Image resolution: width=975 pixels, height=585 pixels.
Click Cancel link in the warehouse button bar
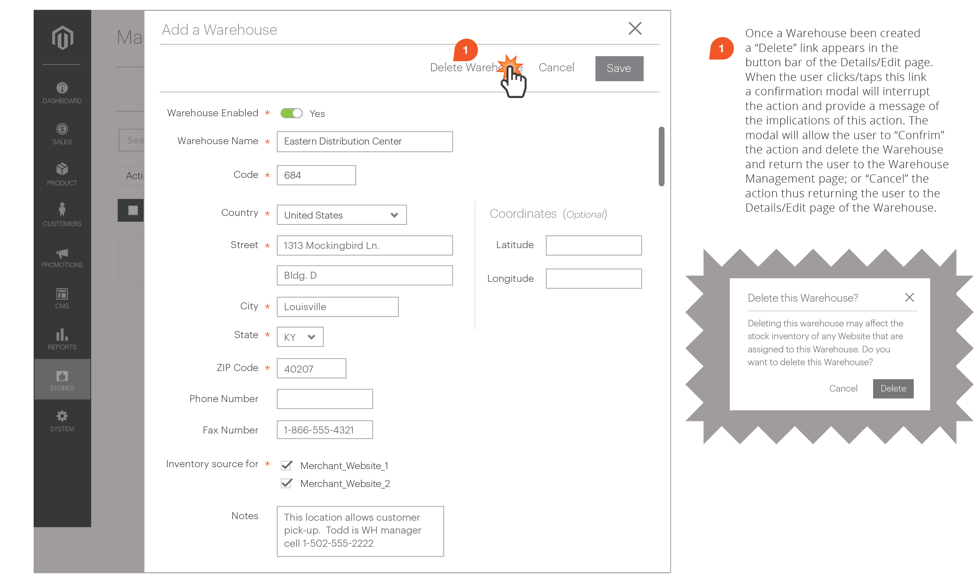556,68
